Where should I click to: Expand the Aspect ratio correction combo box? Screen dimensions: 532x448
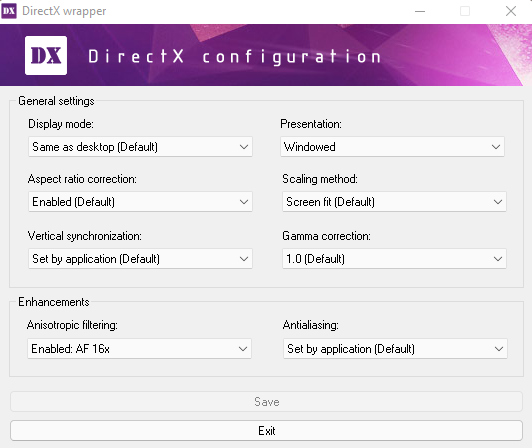click(140, 202)
